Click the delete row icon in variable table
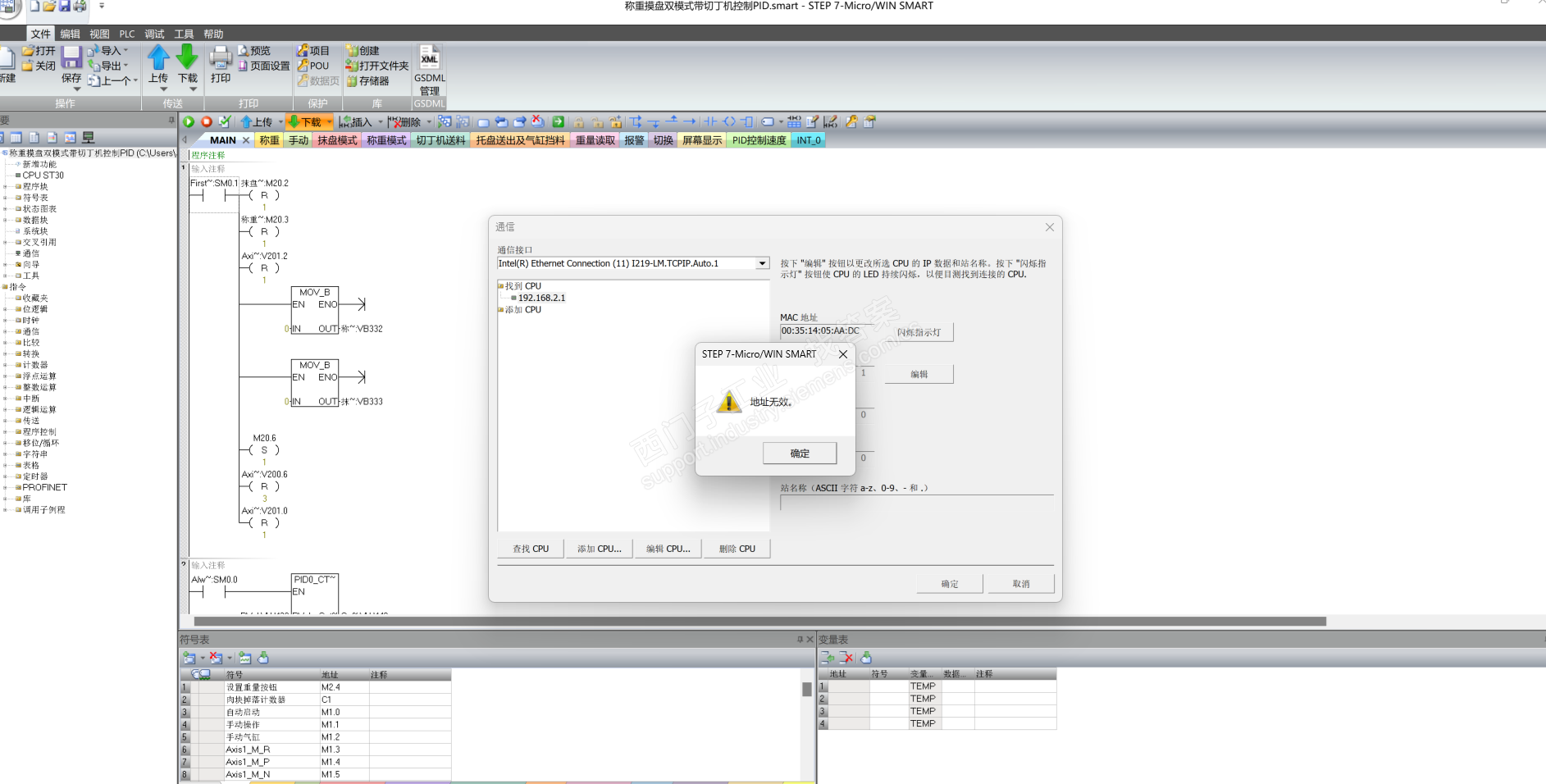1546x784 pixels. click(847, 658)
